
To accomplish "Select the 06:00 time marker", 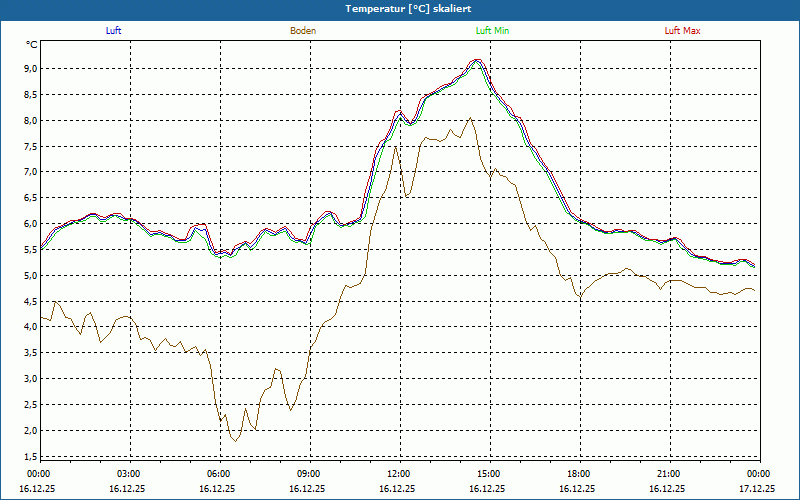I will point(219,474).
